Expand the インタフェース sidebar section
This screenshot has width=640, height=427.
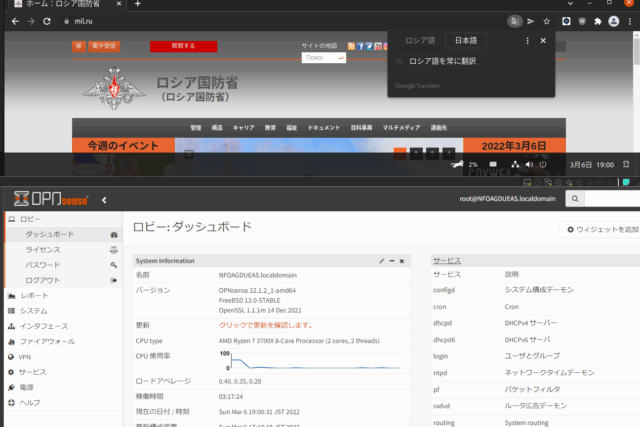63,326
